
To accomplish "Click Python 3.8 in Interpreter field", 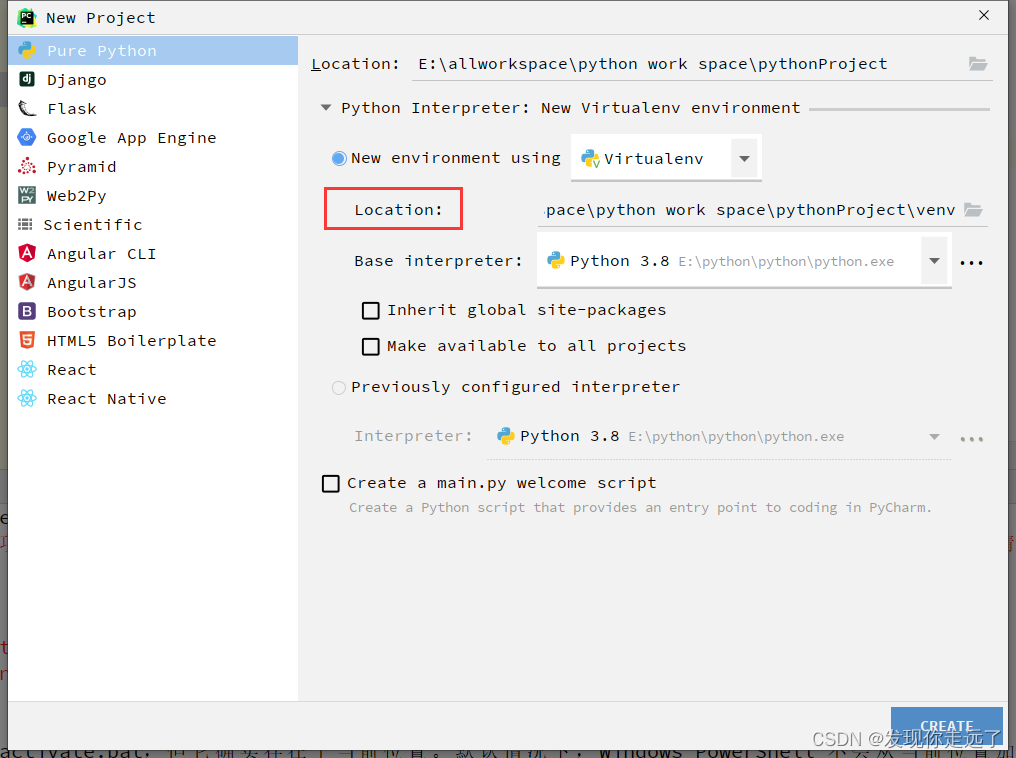I will [569, 436].
